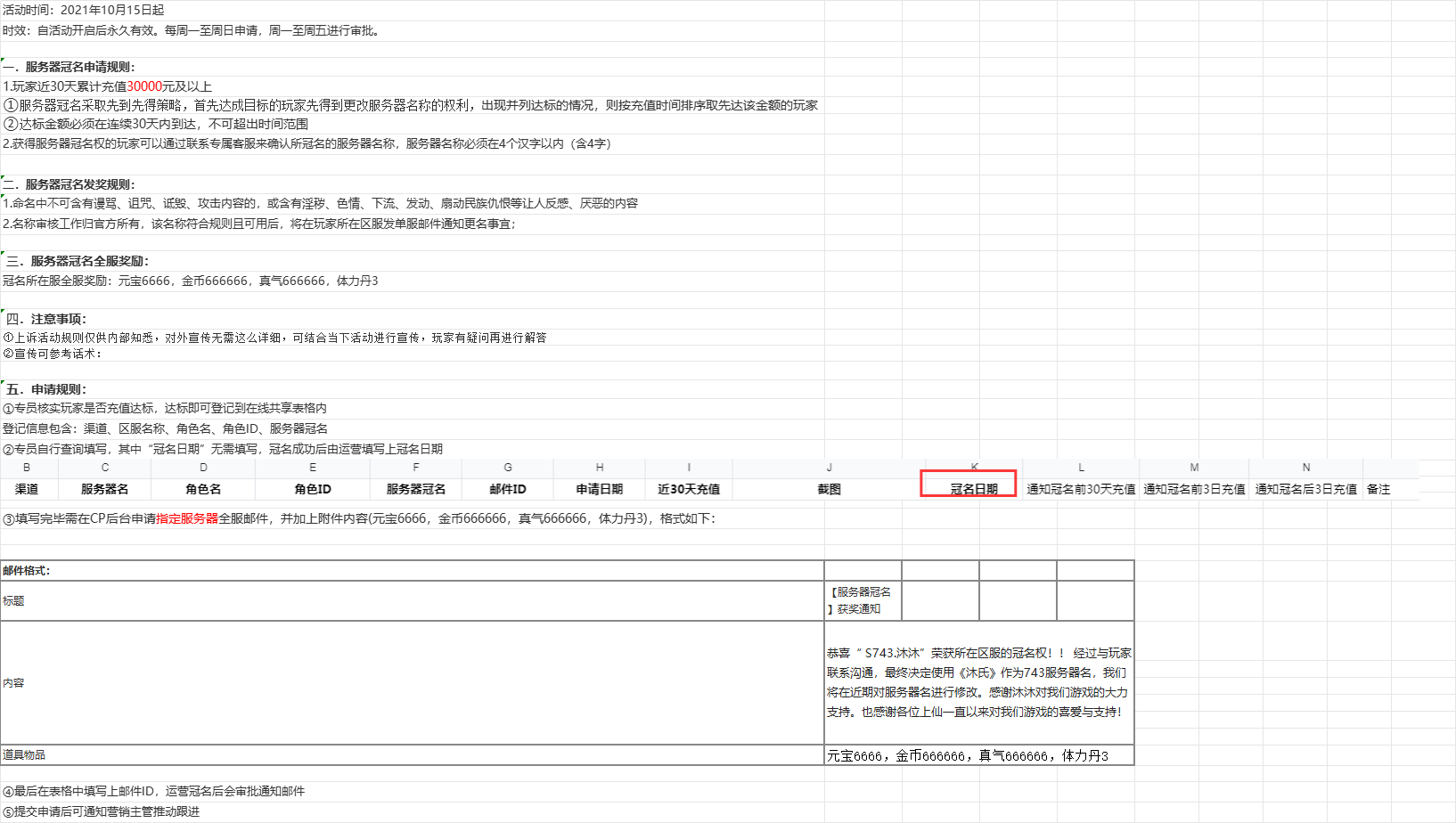This screenshot has width=1456, height=823.
Task: Click column letter H above 申请日期
Action: 600,468
